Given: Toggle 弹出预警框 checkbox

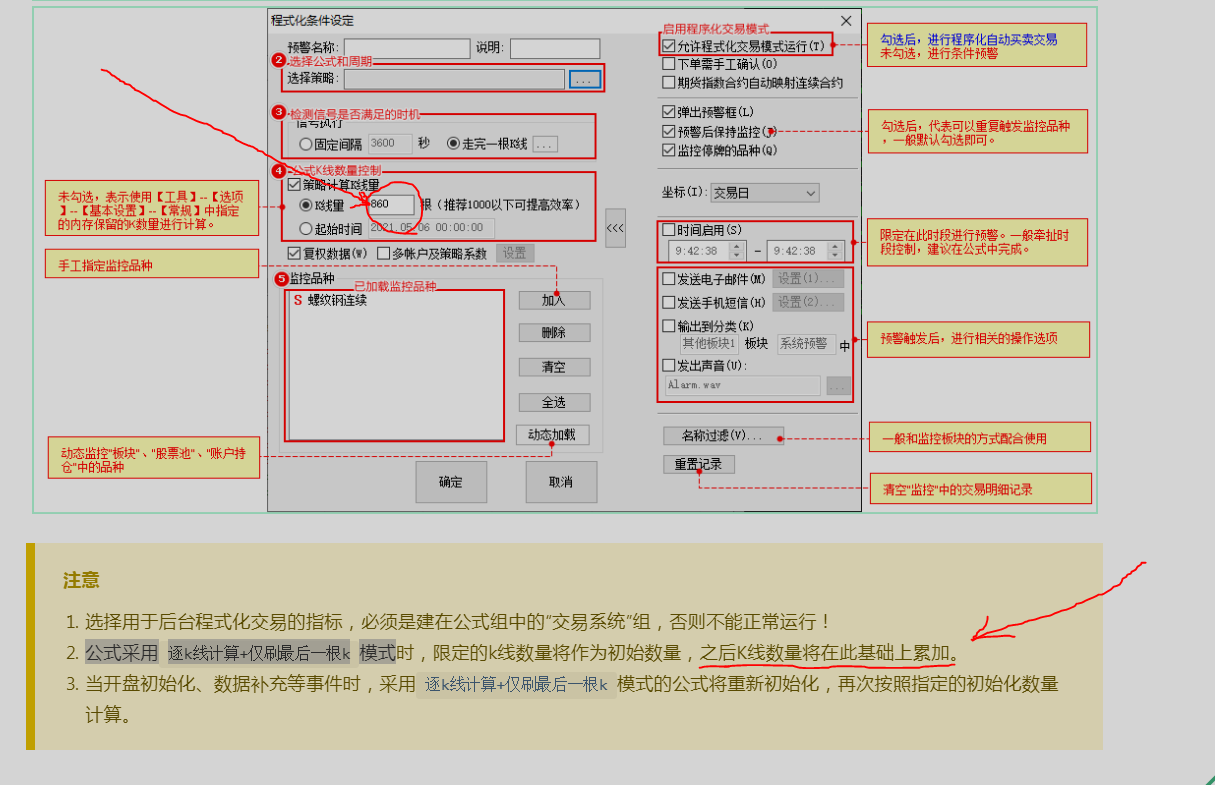Looking at the screenshot, I should [669, 112].
